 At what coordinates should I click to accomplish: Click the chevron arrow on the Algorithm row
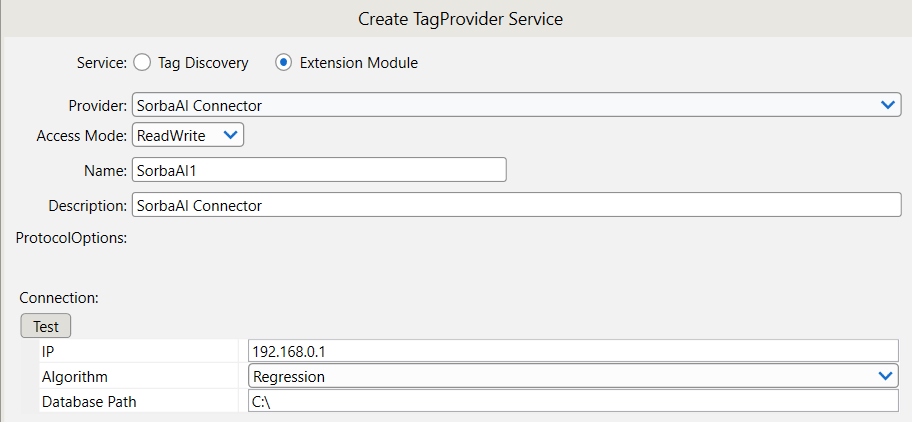pos(884,376)
